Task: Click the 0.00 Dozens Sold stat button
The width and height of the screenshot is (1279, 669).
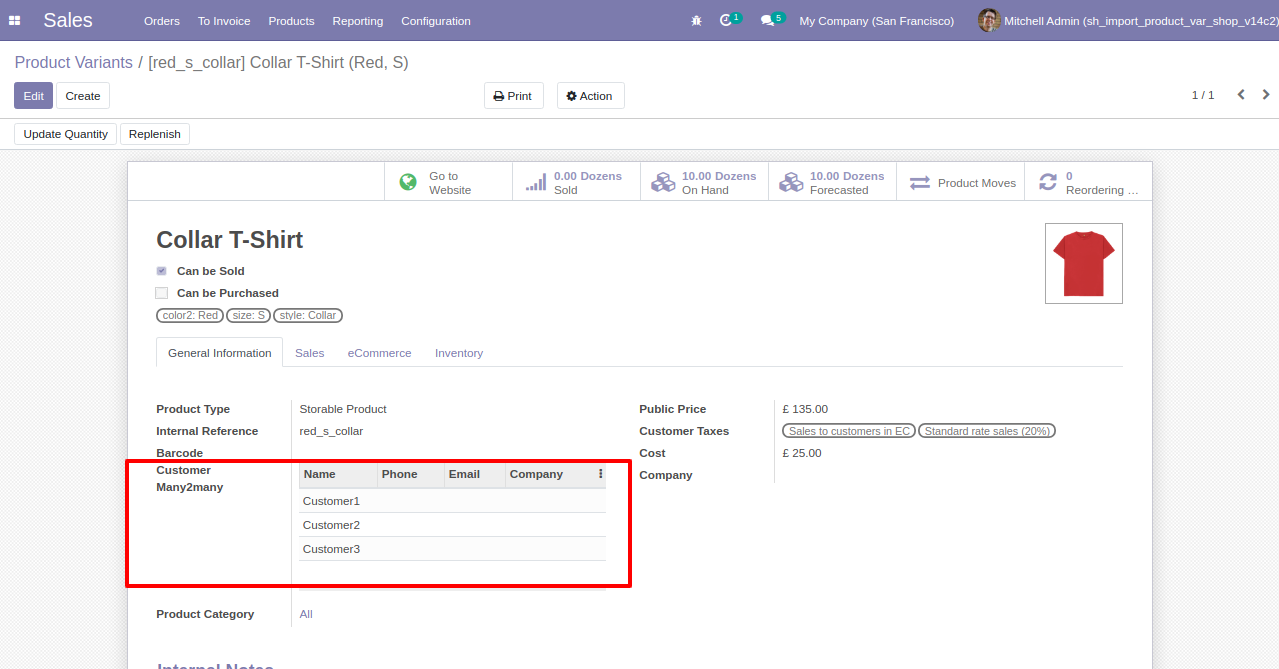Action: [x=576, y=182]
